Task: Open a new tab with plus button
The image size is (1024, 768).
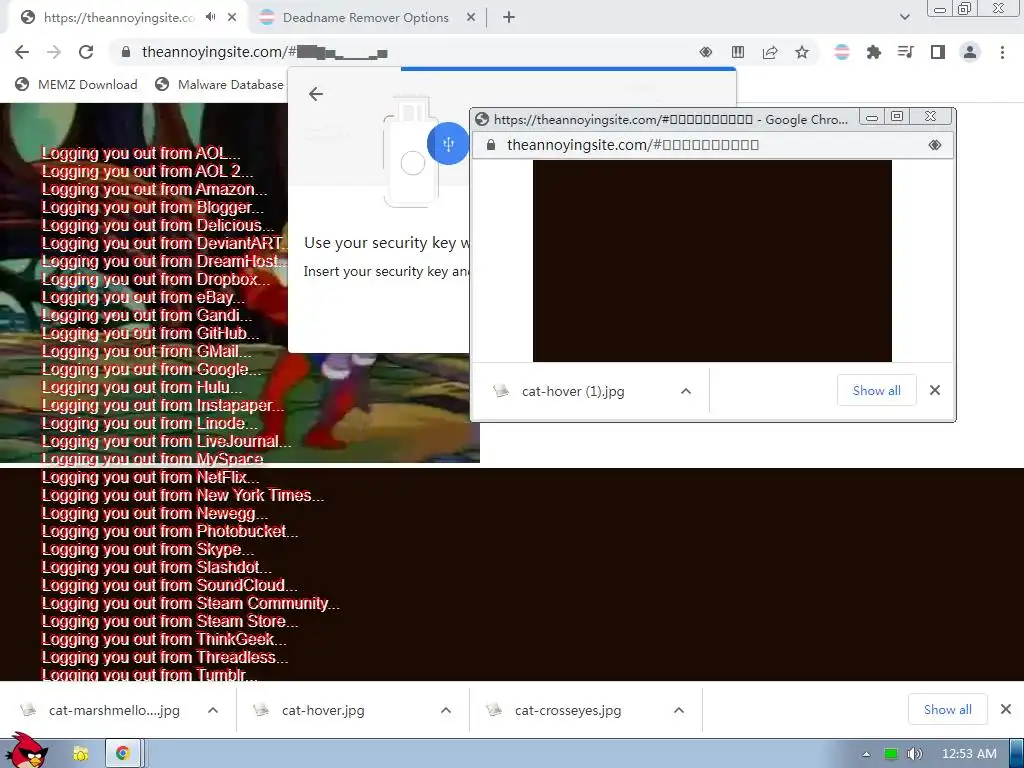Action: [509, 18]
